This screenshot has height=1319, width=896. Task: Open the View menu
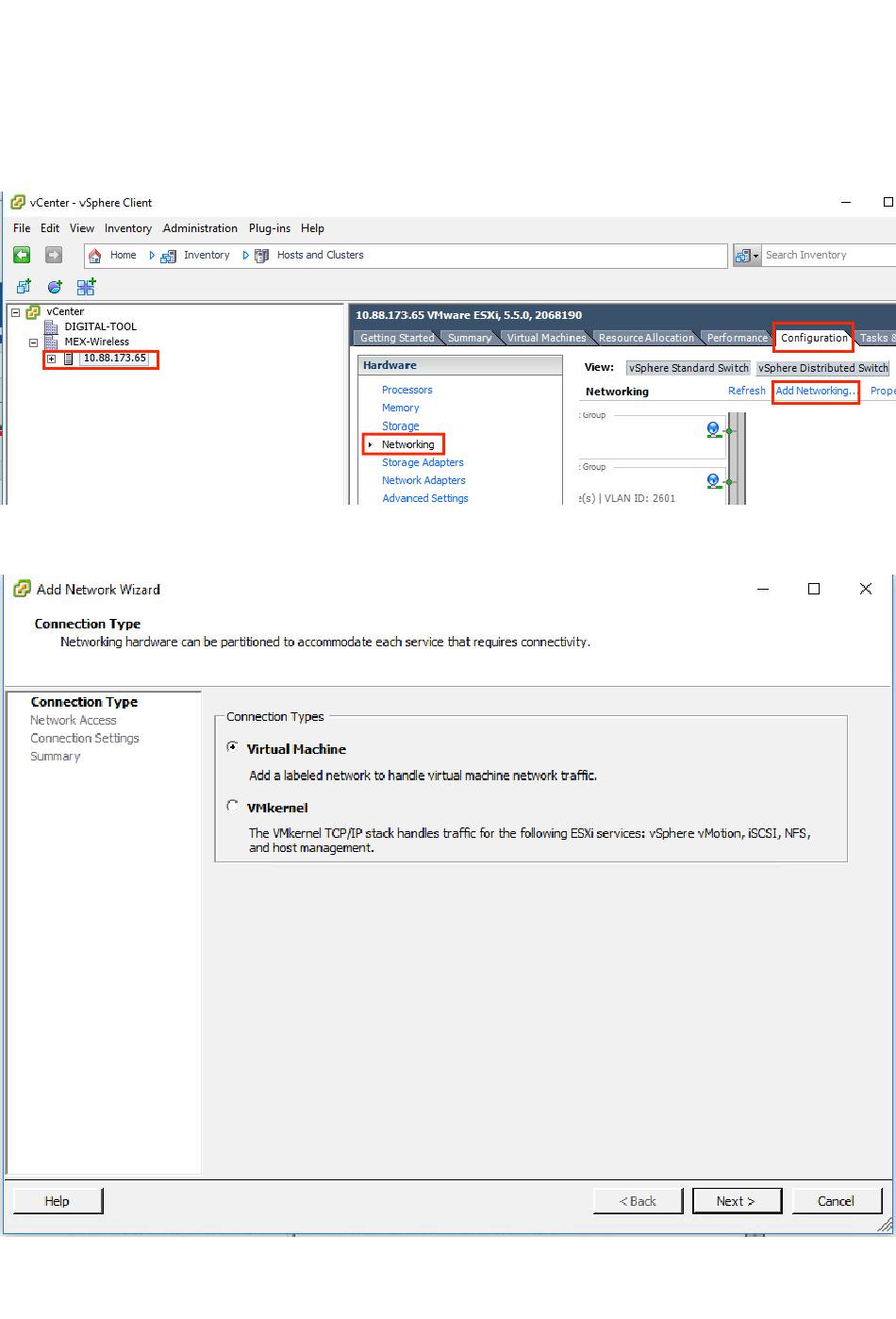[82, 228]
